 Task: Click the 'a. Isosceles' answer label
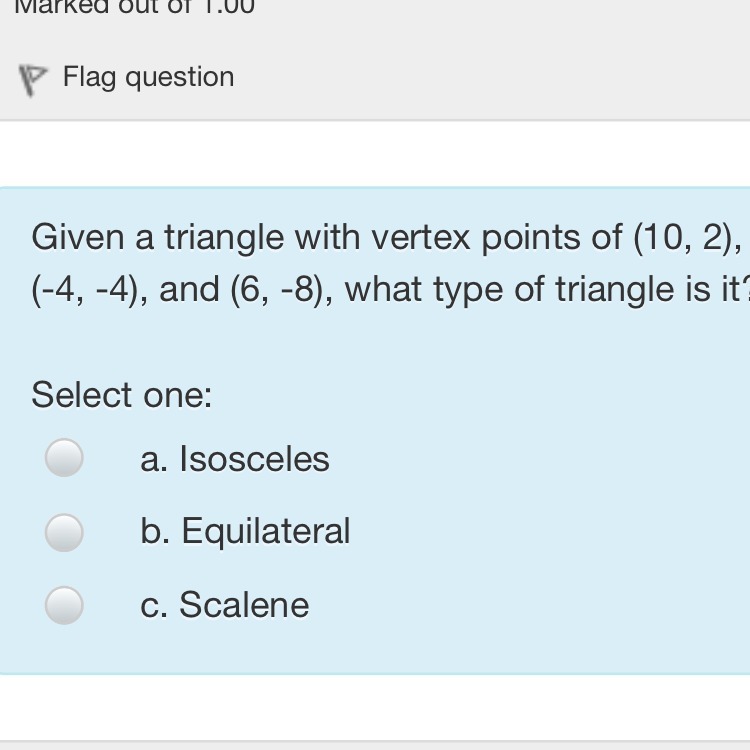(235, 459)
